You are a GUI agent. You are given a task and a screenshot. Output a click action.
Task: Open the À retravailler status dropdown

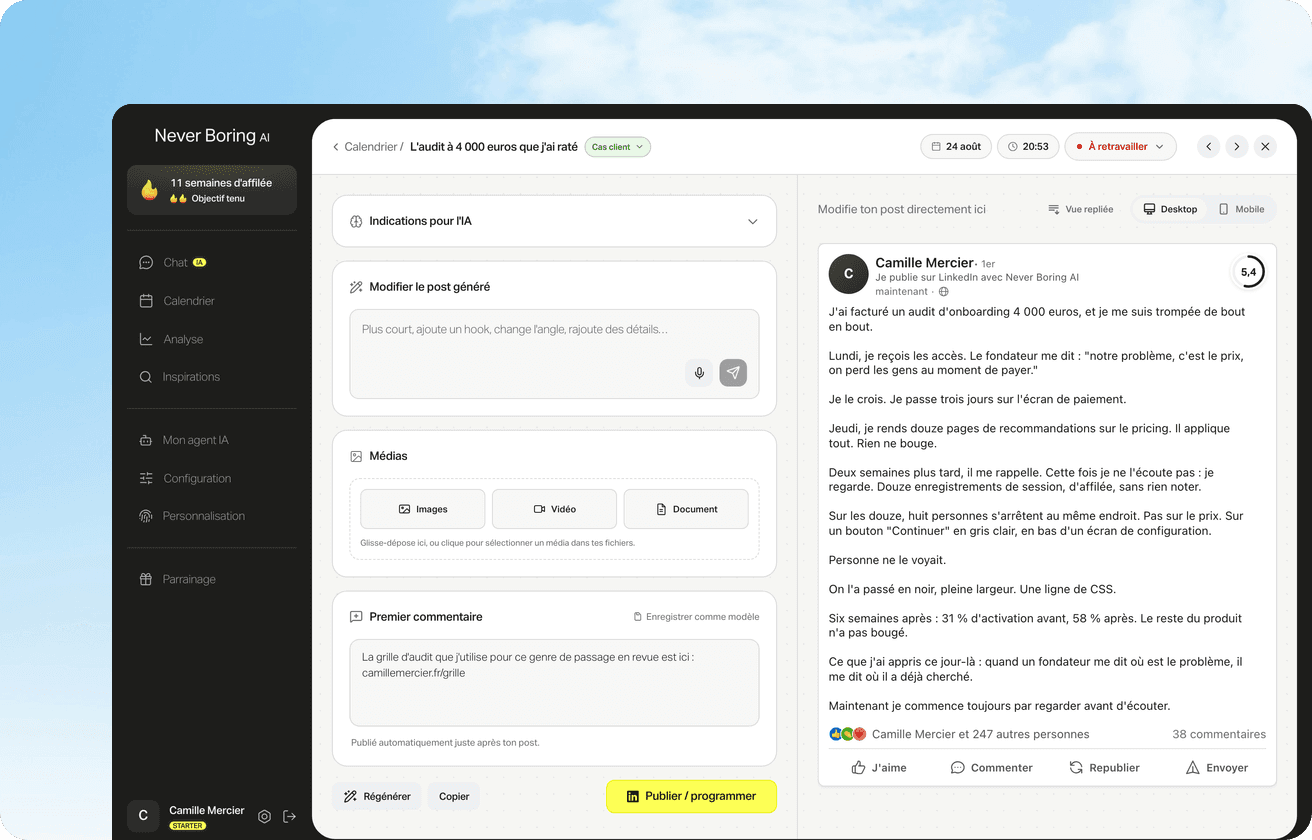1120,147
